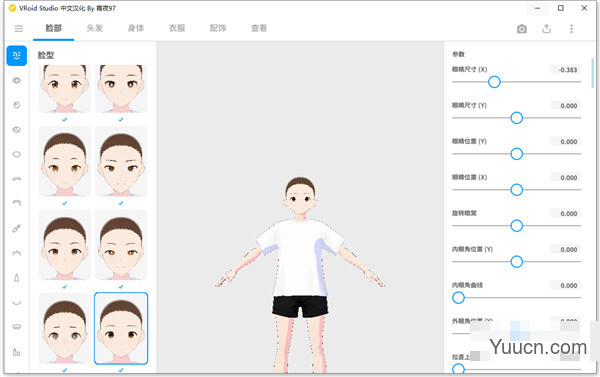Select the mouth curve category icon
The image size is (600, 377).
coord(16,302)
